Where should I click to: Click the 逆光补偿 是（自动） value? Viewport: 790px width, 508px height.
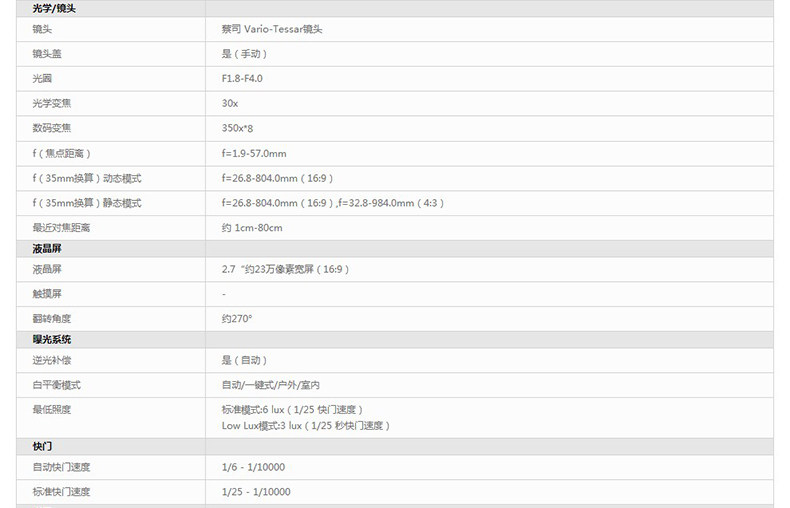(x=244, y=360)
